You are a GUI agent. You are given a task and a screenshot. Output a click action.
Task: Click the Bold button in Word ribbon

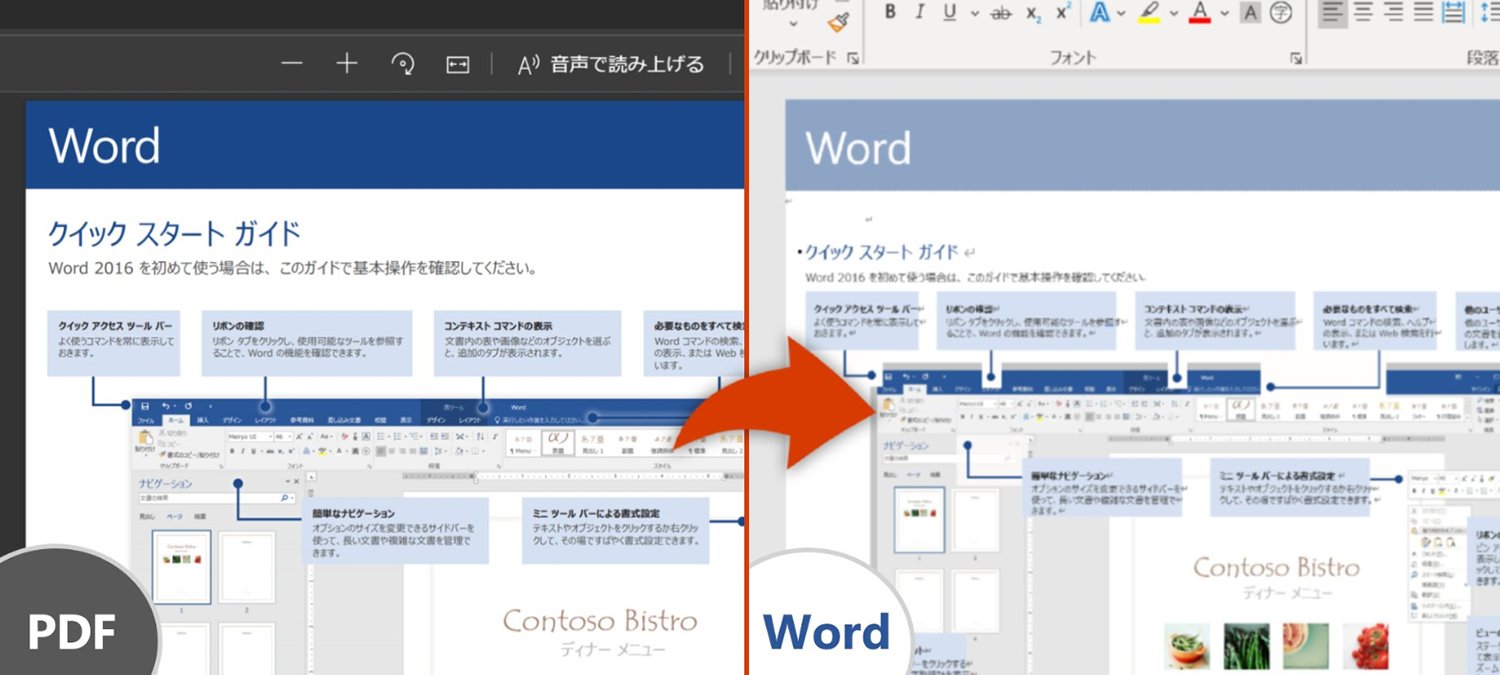pos(890,13)
